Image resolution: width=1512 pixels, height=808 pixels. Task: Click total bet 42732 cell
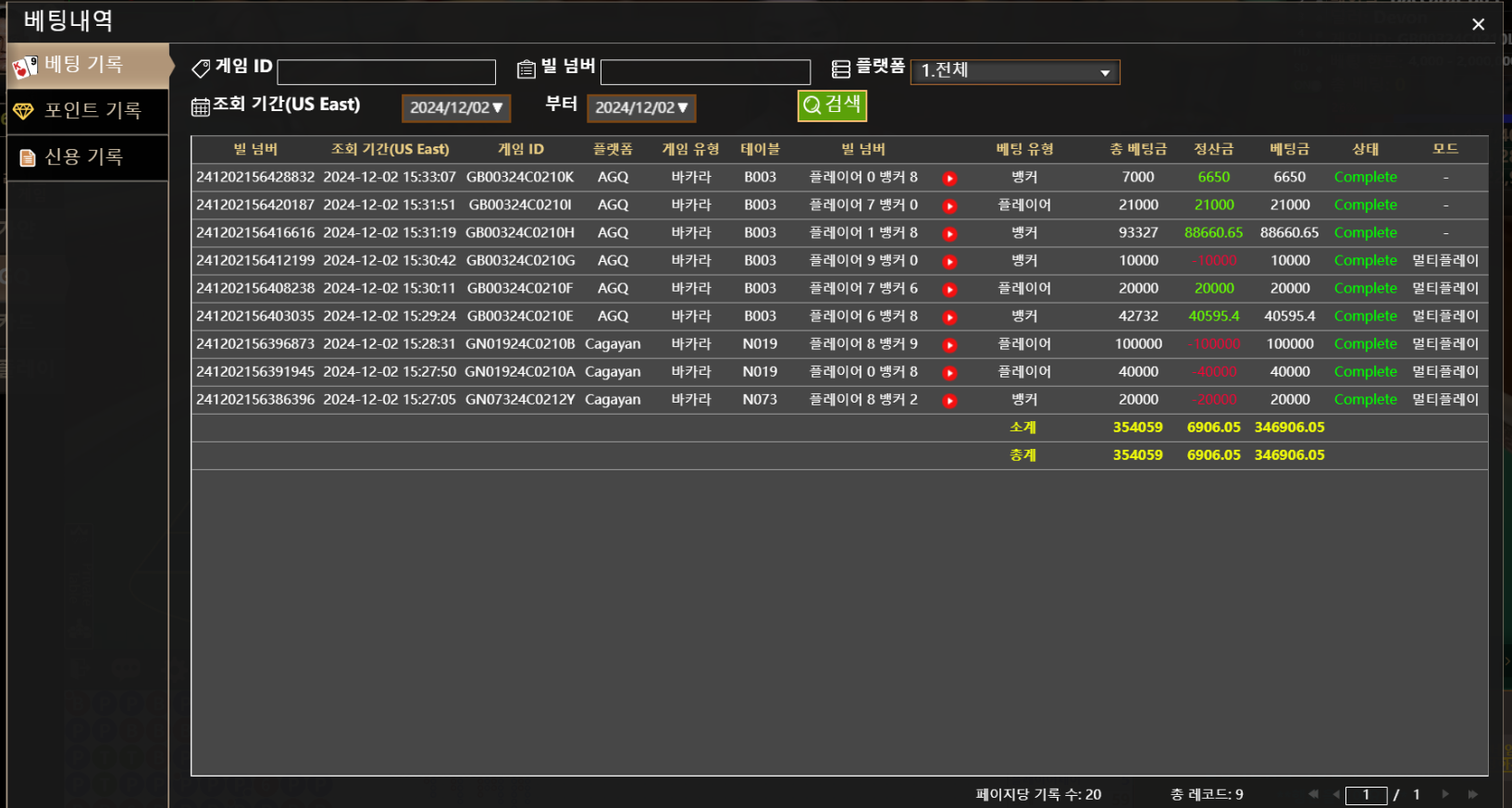tap(1138, 316)
